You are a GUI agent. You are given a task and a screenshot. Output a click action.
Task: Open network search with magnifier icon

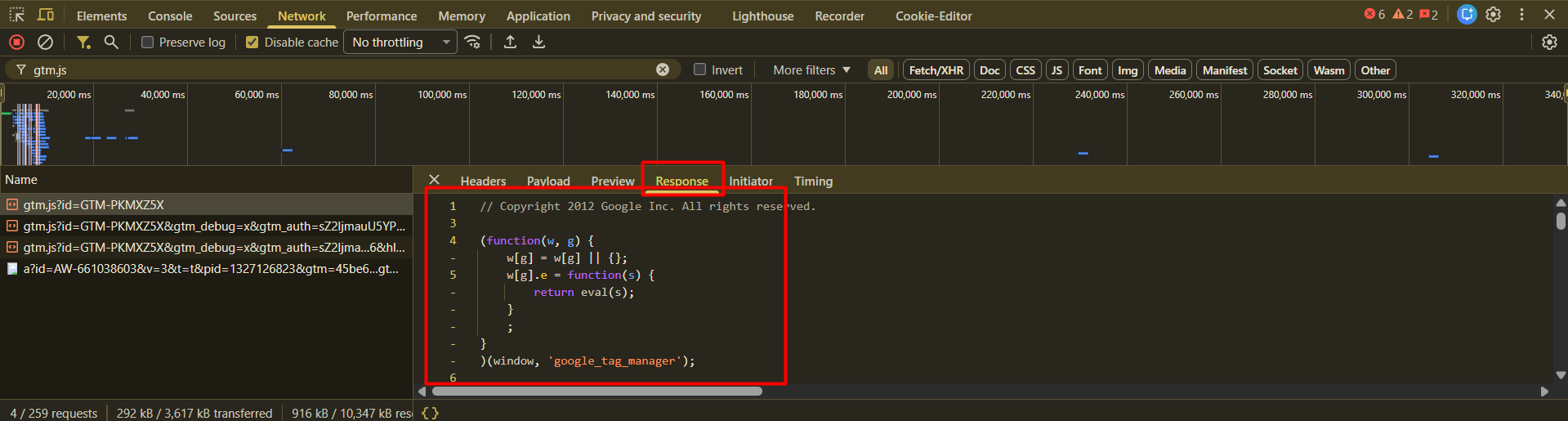tap(111, 42)
